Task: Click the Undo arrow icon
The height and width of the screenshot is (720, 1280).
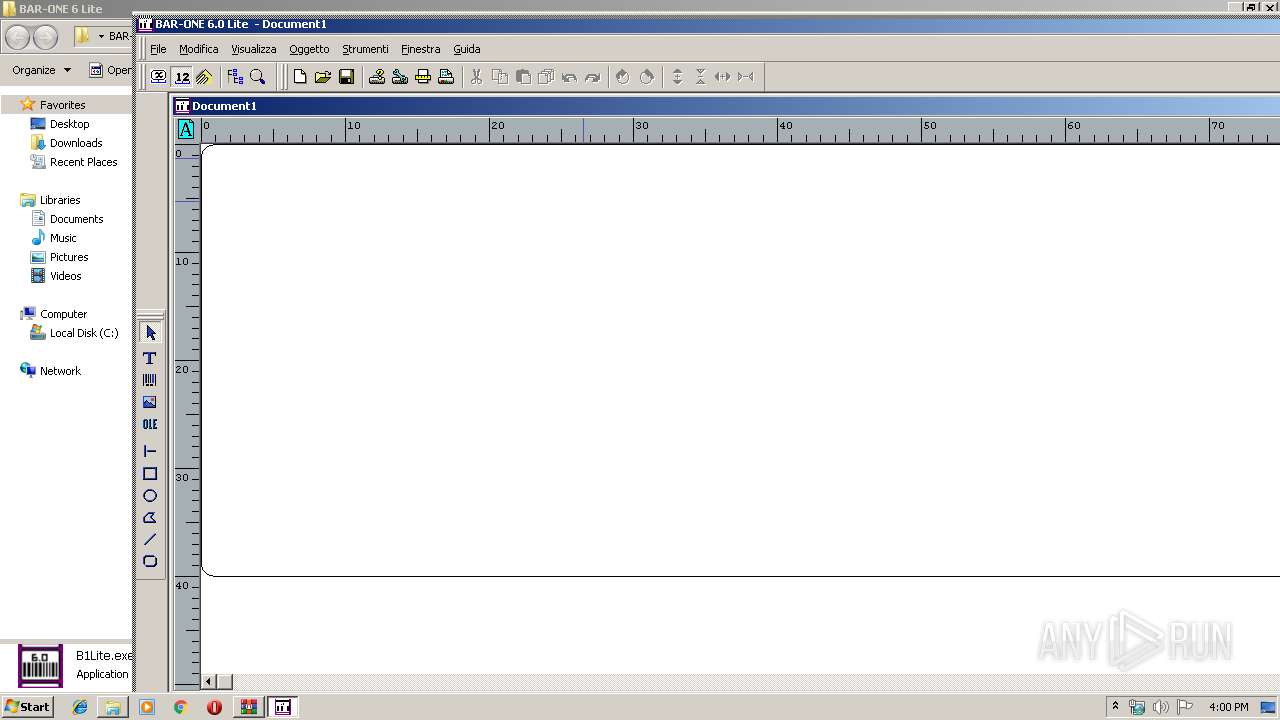Action: tap(569, 77)
